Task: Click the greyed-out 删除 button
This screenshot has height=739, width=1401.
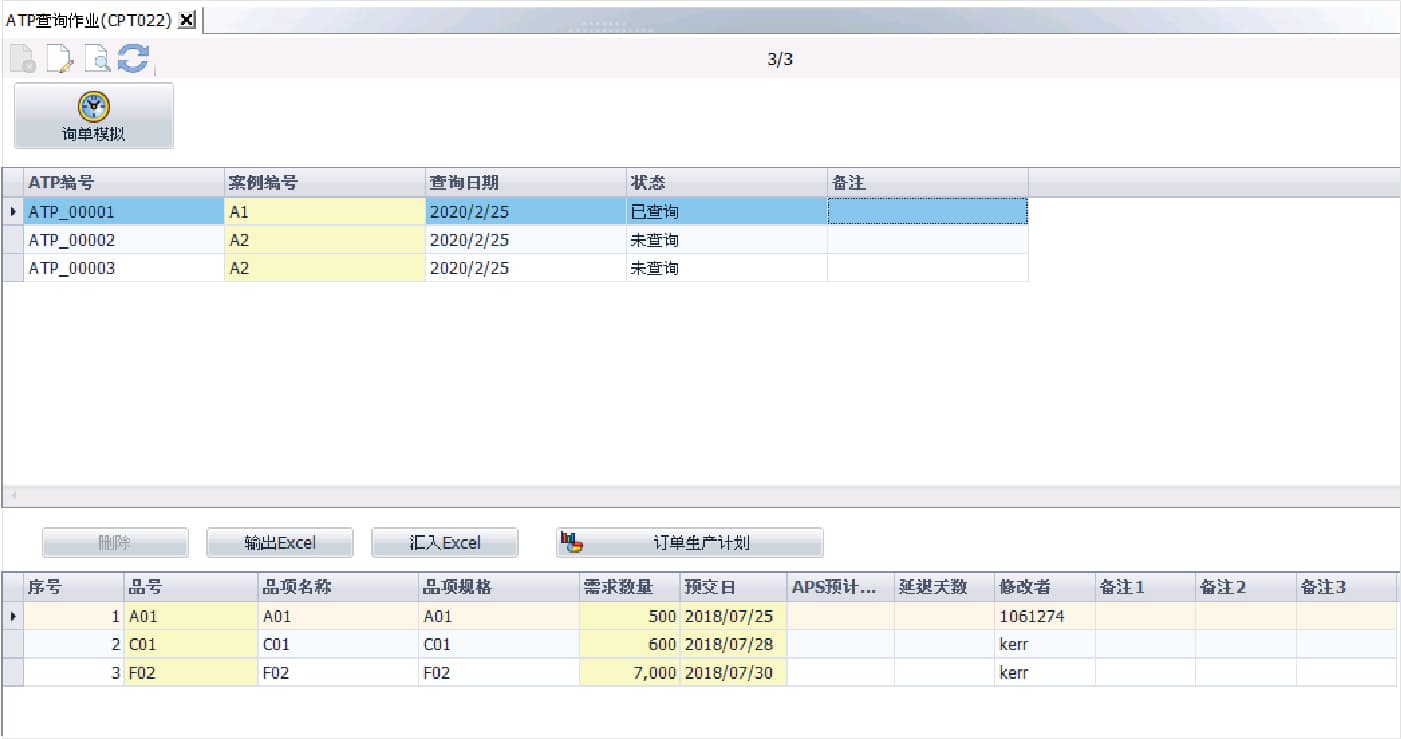Action: [115, 543]
